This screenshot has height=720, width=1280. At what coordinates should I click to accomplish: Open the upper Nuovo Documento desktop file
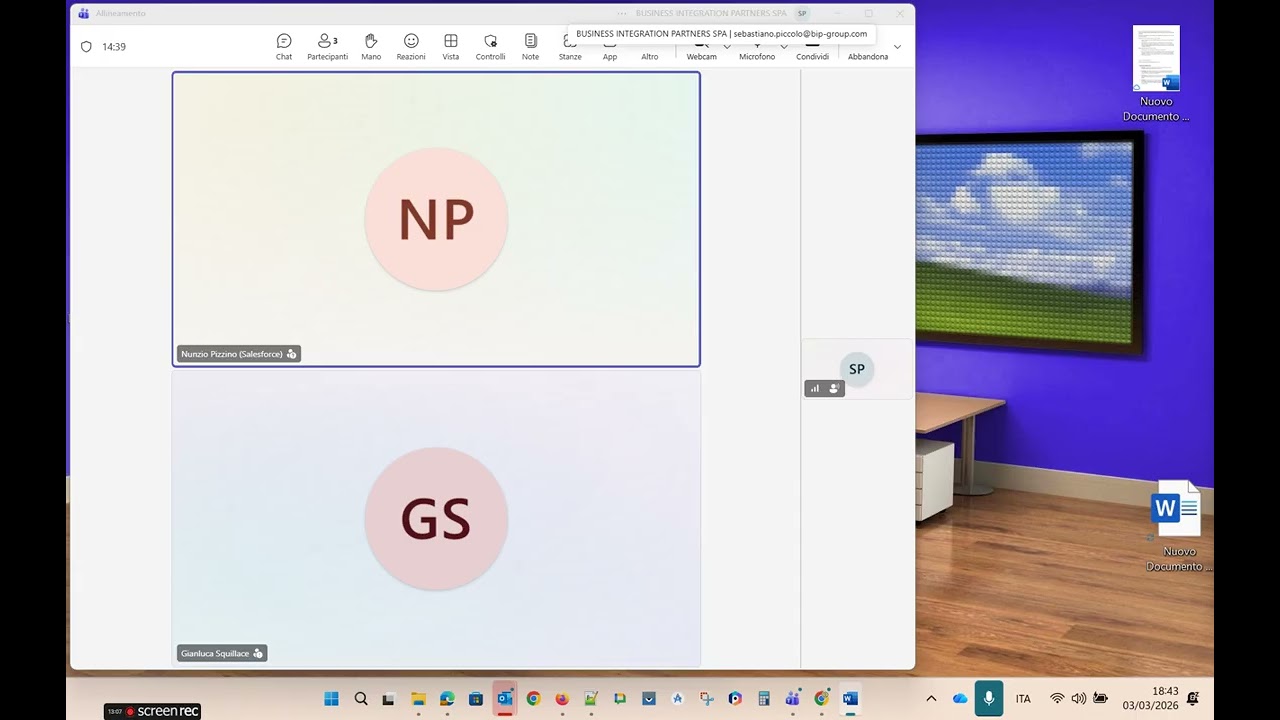pyautogui.click(x=1156, y=74)
